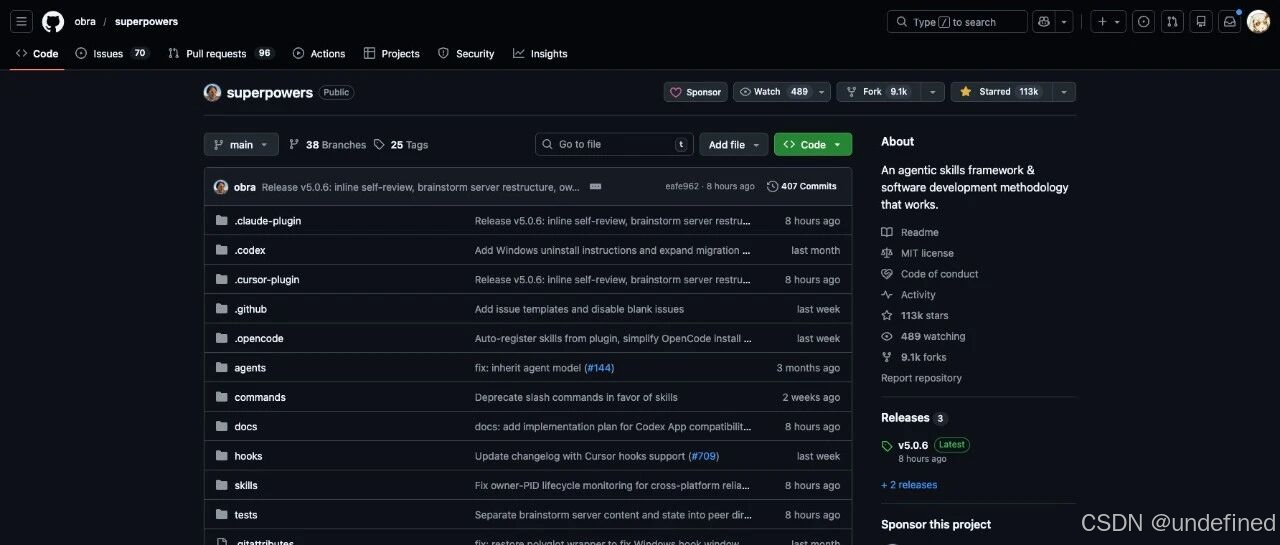Open the main branch selector dropdown
This screenshot has height=545, width=1280.
(241, 145)
